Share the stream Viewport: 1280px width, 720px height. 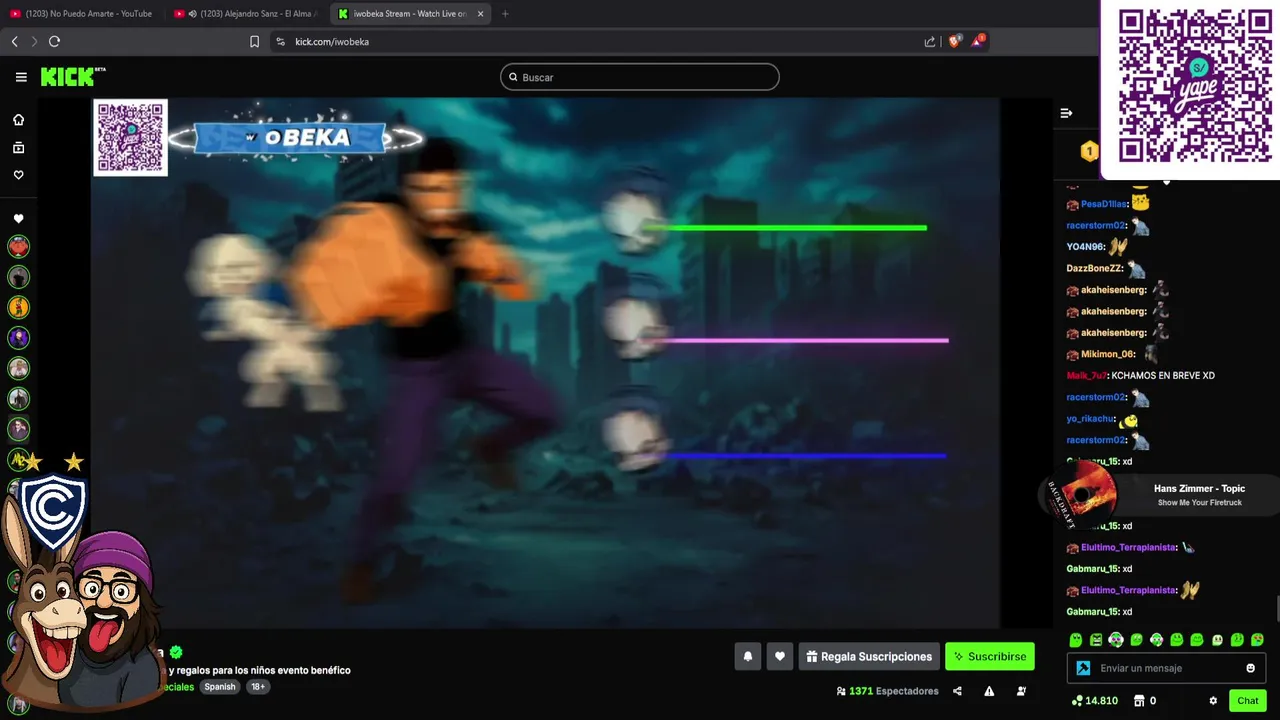click(957, 691)
